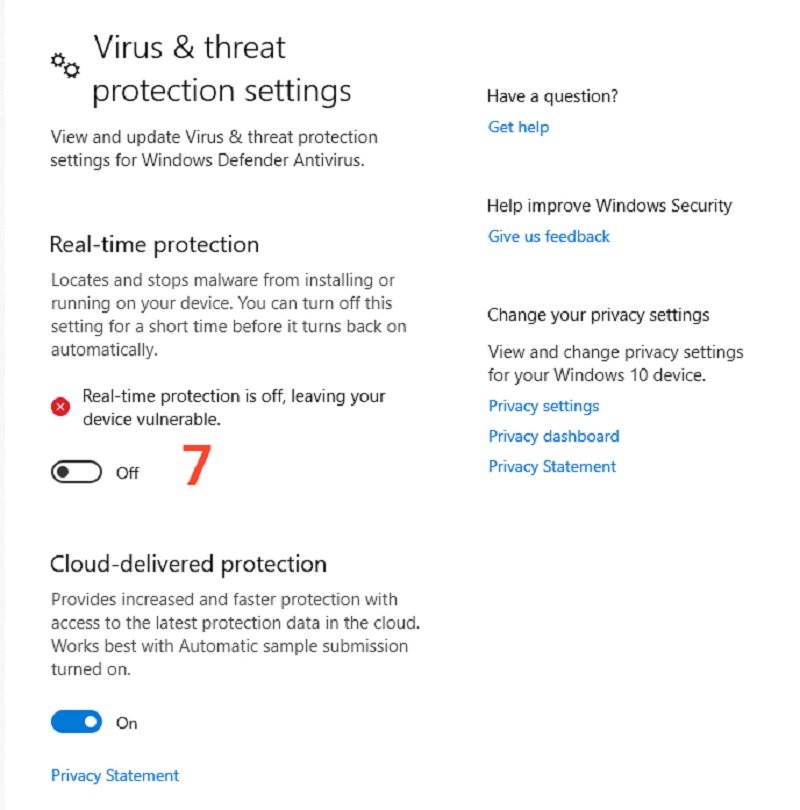The width and height of the screenshot is (800, 810).
Task: Click the Off label beside the toggle
Action: [x=127, y=473]
